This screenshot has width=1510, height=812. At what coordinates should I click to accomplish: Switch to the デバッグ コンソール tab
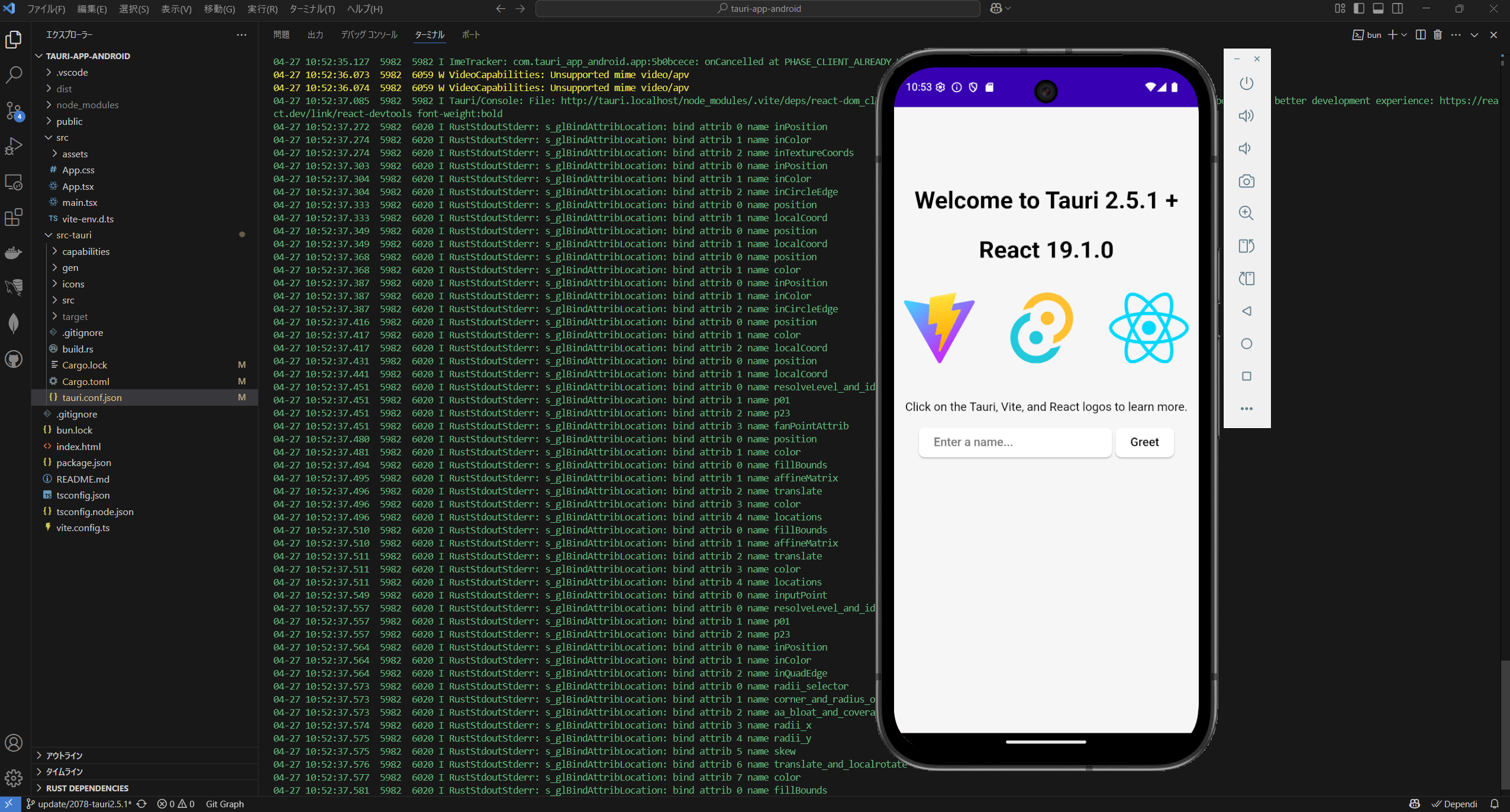369,35
